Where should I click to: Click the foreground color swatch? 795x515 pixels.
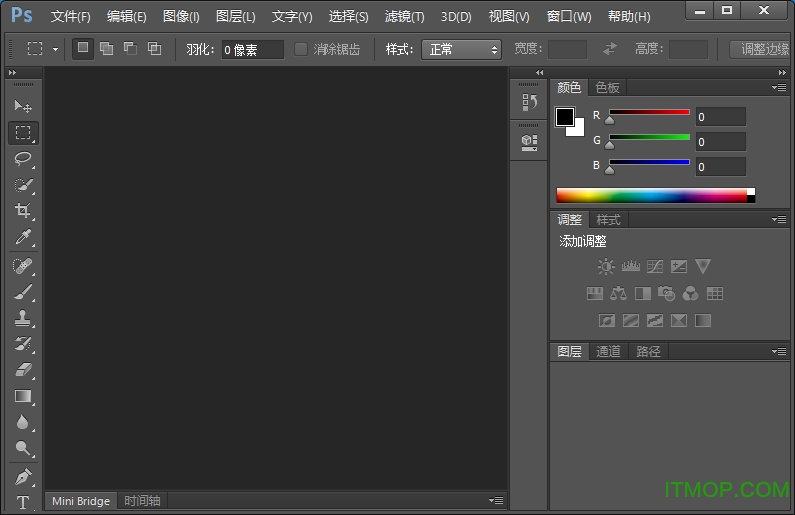[565, 117]
